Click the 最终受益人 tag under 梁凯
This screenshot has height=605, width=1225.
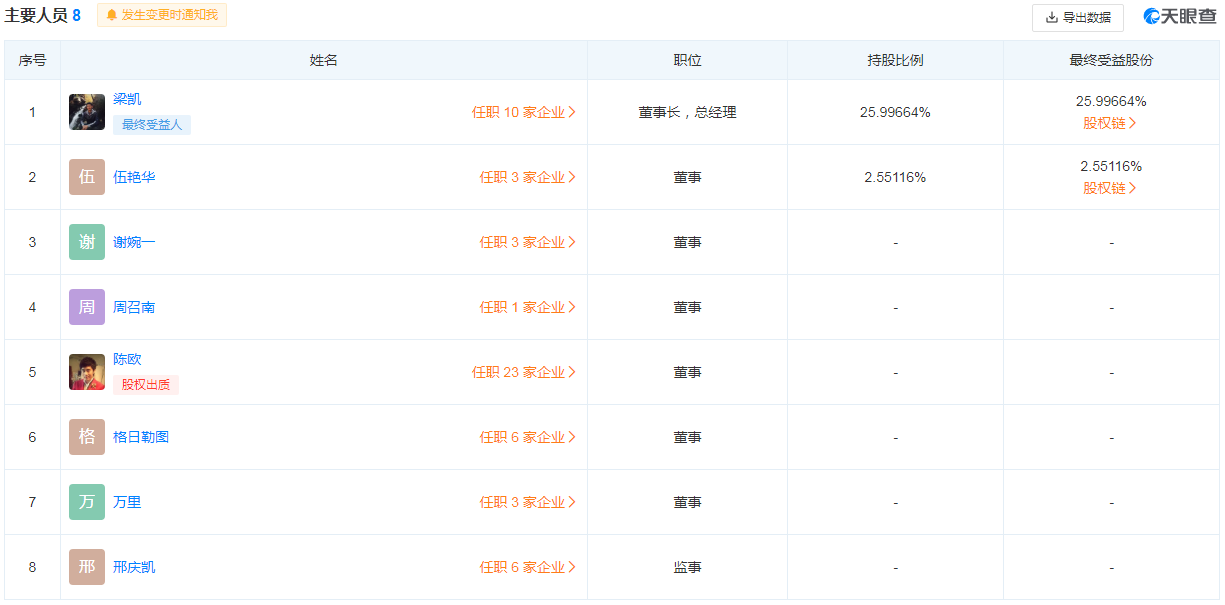pos(152,125)
